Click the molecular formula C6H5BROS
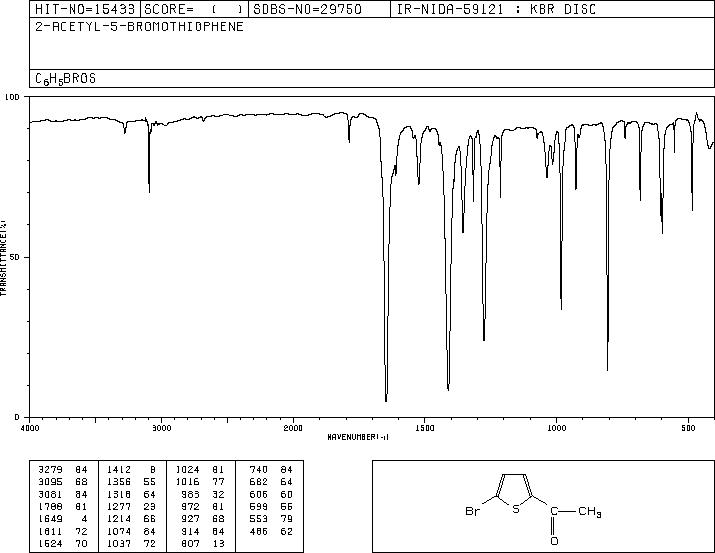This screenshot has width=715, height=553. [65, 79]
